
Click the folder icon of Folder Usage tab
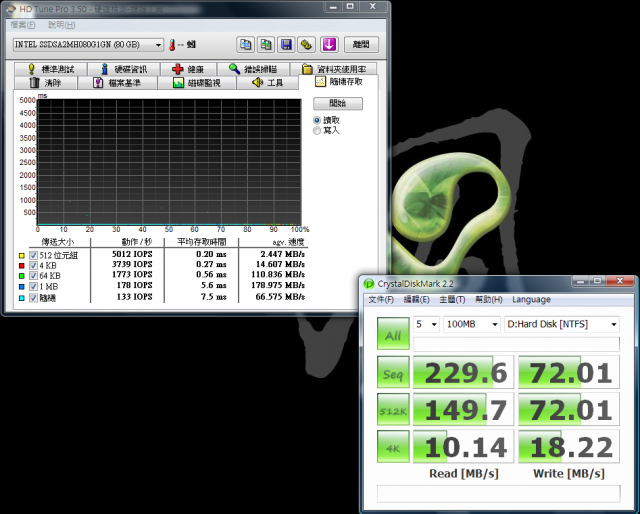[307, 69]
